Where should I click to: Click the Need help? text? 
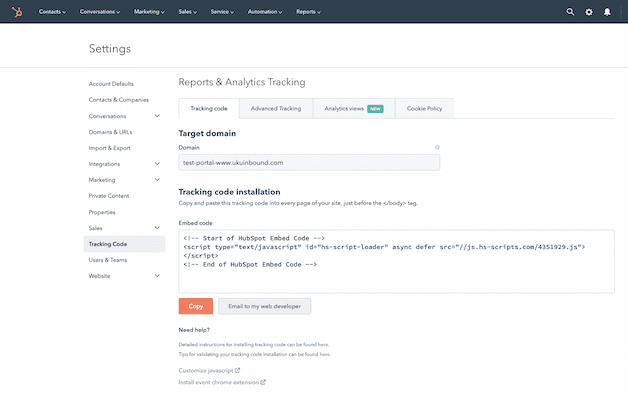click(x=194, y=330)
